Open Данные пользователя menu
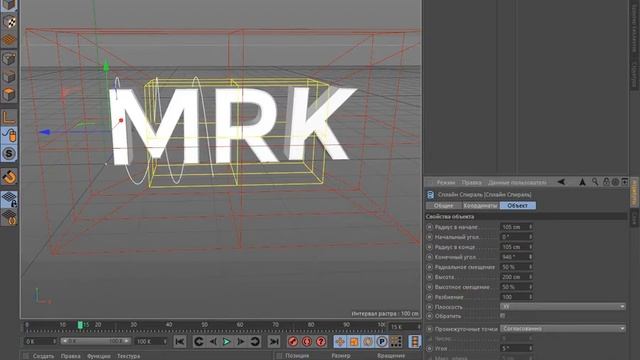This screenshot has width=640, height=360. coord(517,182)
